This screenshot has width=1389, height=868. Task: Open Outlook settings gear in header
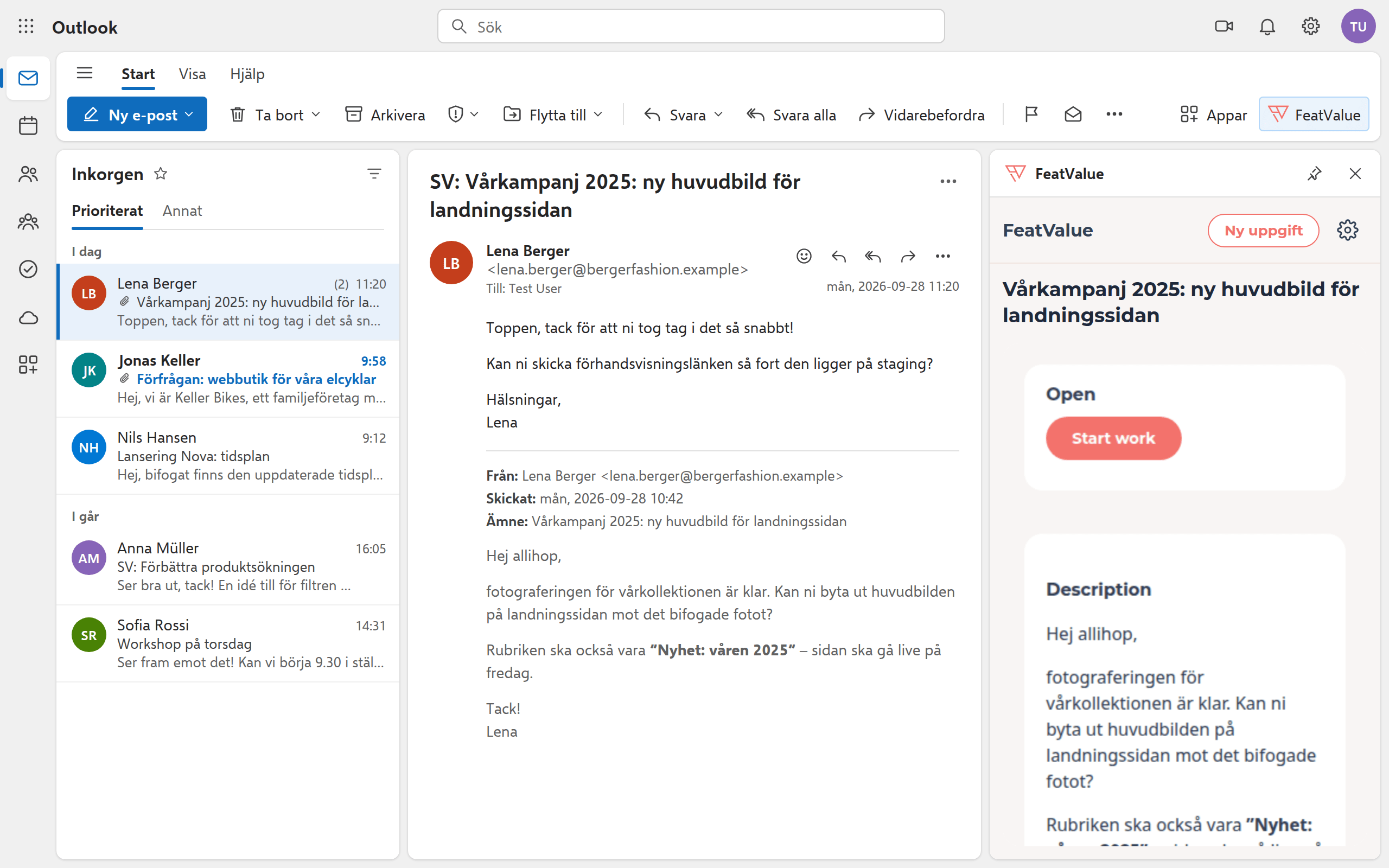pyautogui.click(x=1310, y=27)
